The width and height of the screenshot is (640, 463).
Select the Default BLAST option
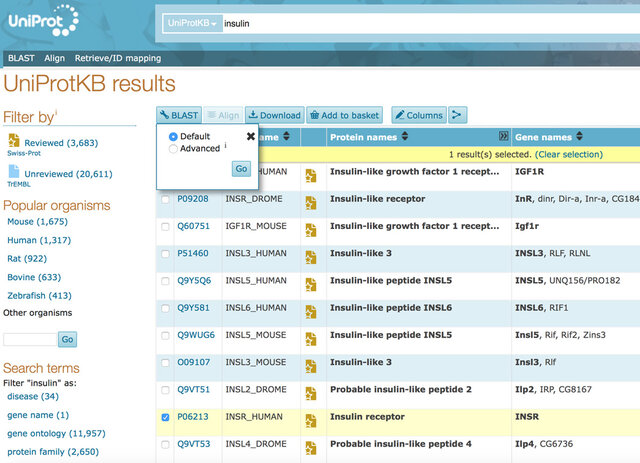click(x=173, y=137)
